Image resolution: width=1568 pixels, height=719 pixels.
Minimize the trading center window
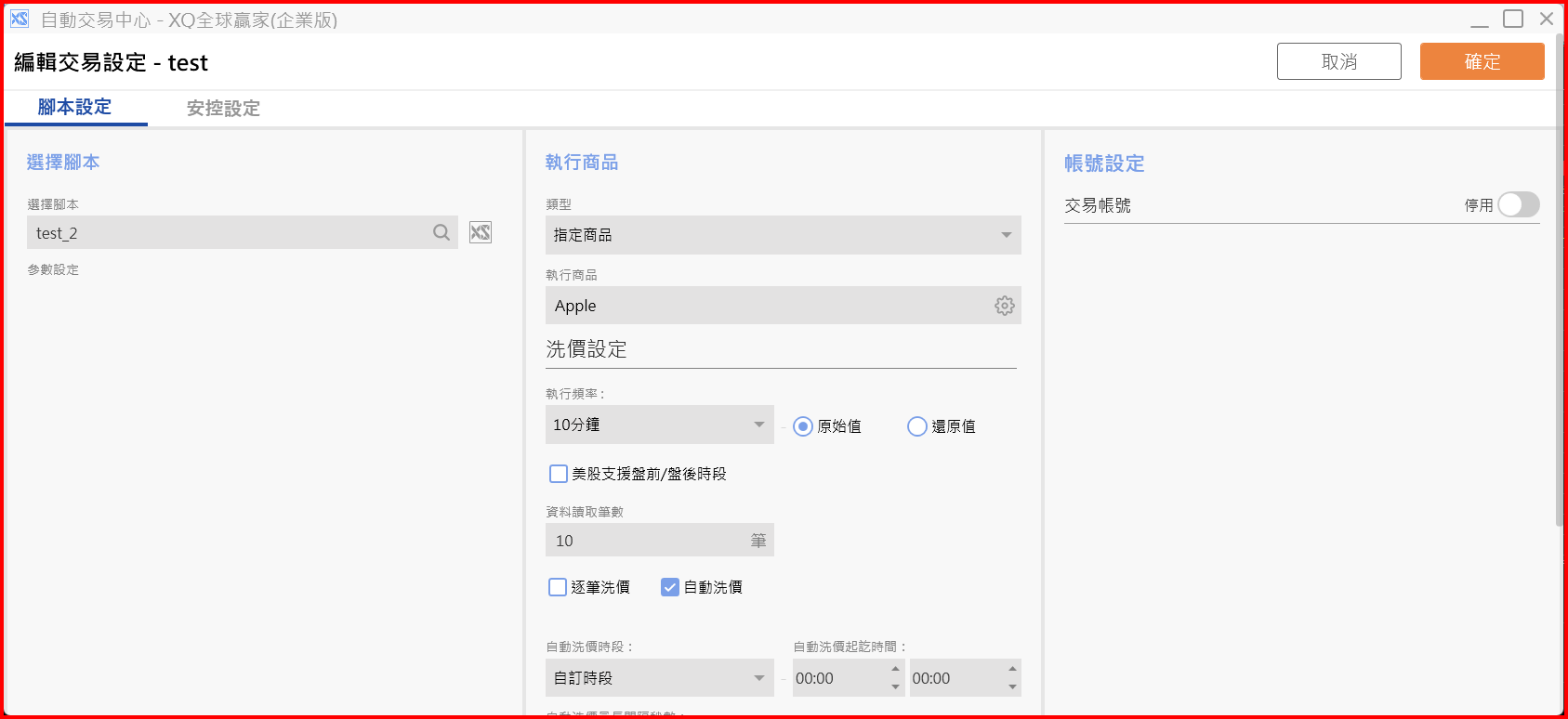point(1480,19)
